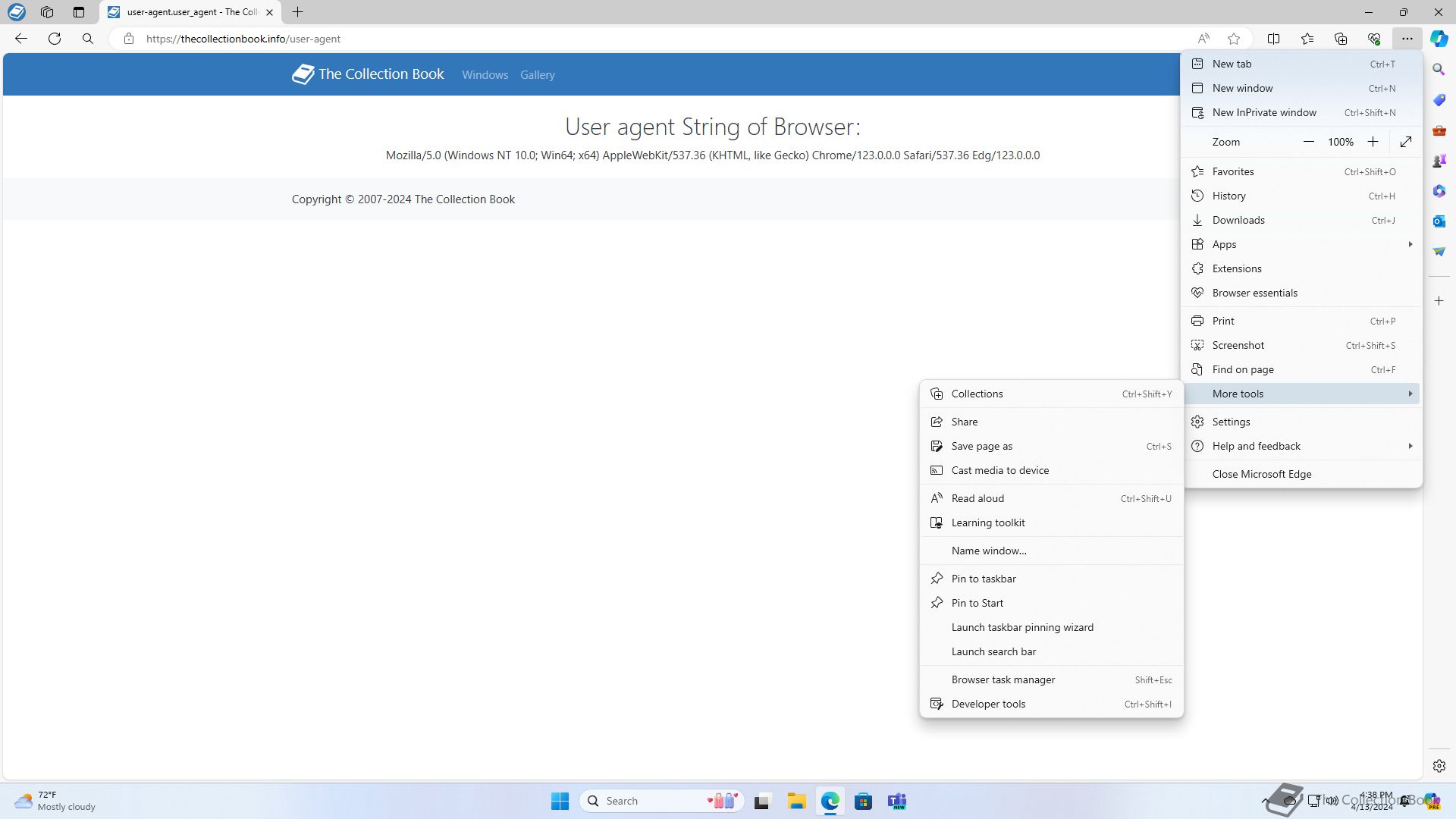The width and height of the screenshot is (1456, 819).
Task: Select Screenshot menu entry
Action: point(1301,345)
